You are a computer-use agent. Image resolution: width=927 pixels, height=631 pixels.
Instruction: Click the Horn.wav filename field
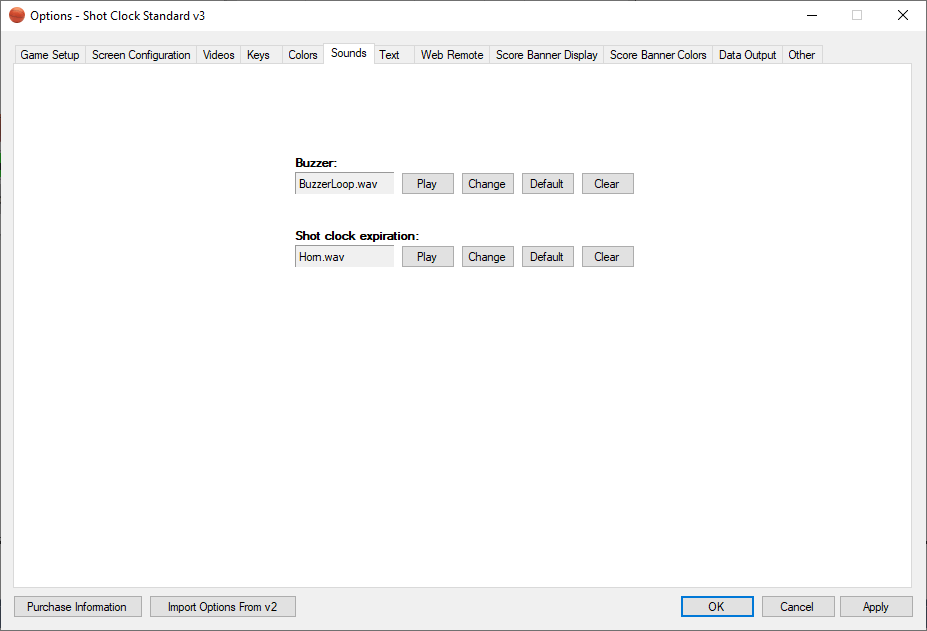344,257
